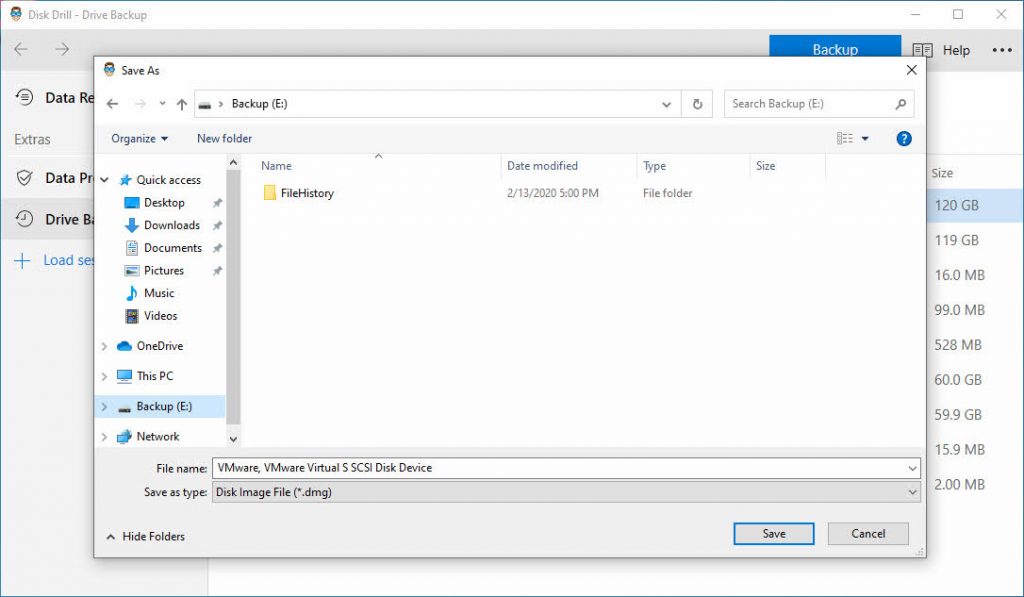Open the Organize dropdown menu
The image size is (1024, 597).
point(139,138)
